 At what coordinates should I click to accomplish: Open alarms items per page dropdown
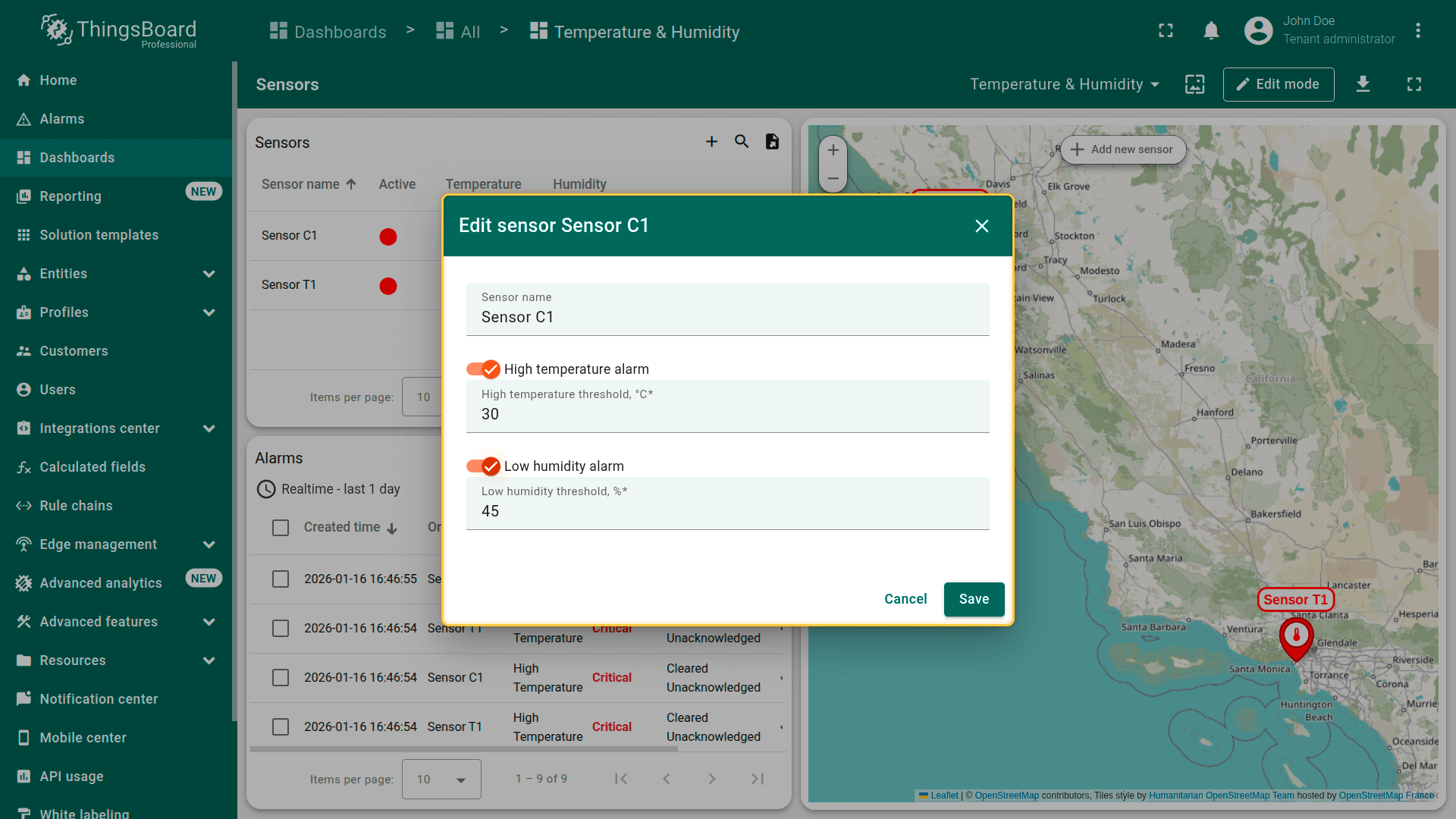(441, 779)
